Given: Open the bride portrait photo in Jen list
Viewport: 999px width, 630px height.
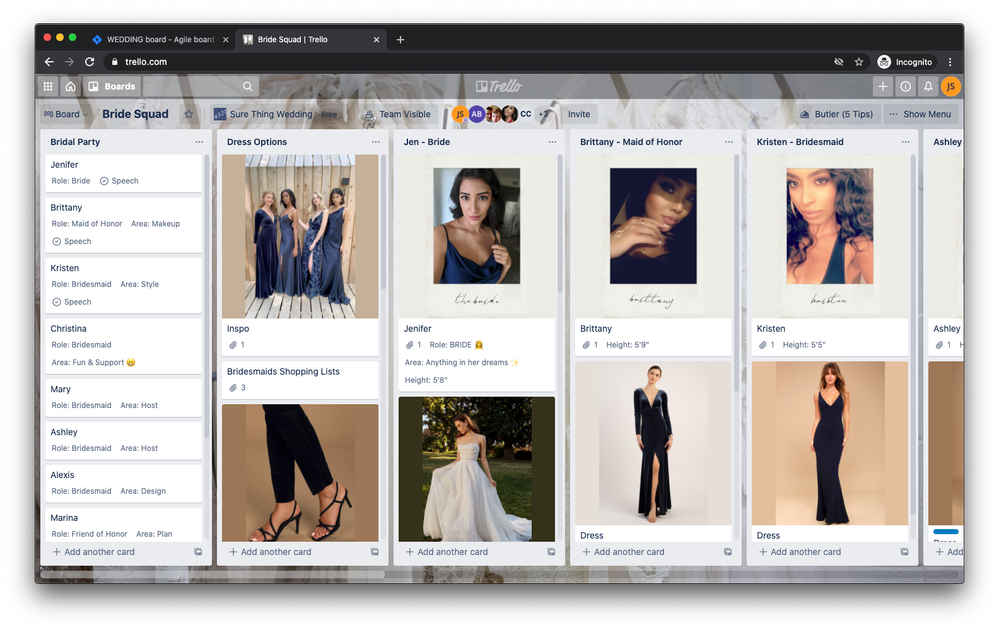Looking at the screenshot, I should 477,236.
